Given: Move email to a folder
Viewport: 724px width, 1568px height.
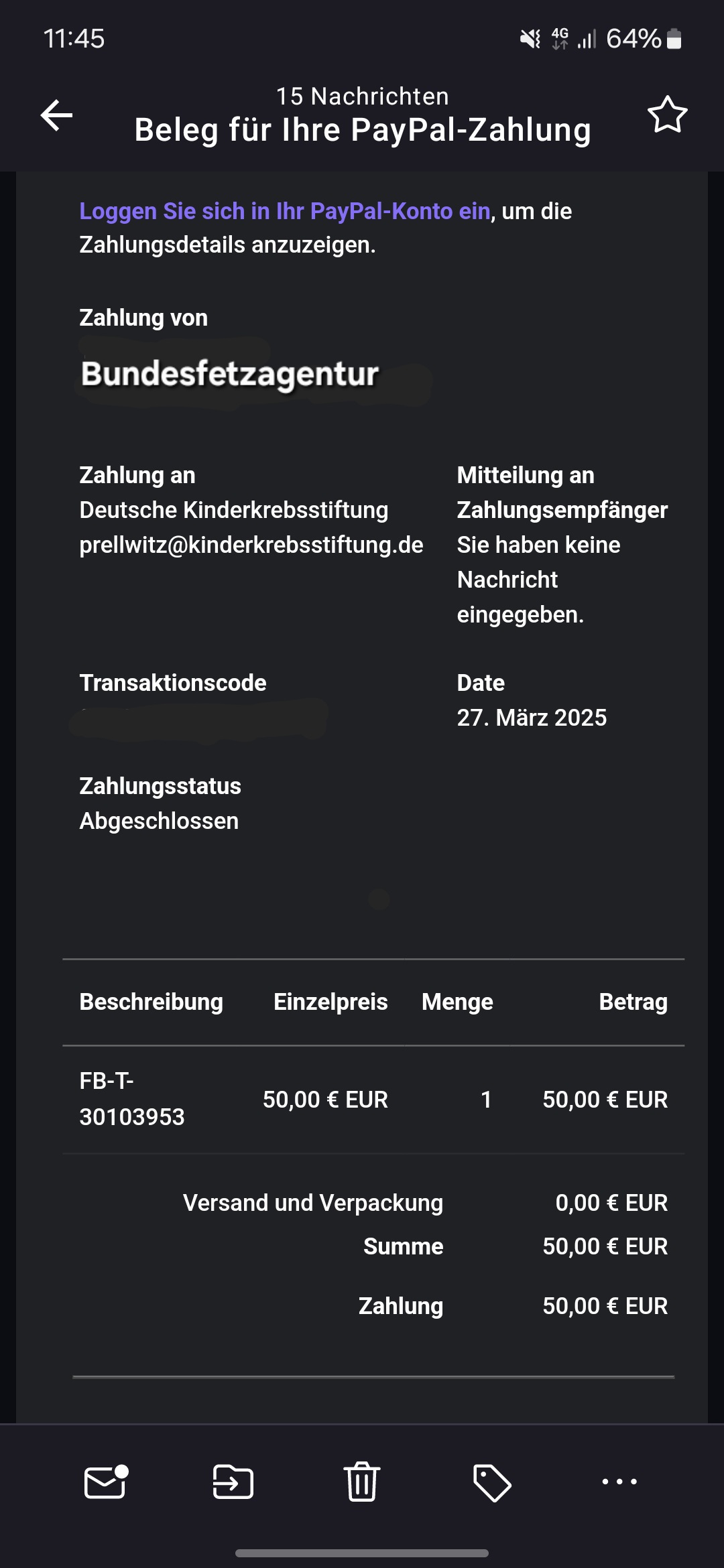Looking at the screenshot, I should (233, 1482).
